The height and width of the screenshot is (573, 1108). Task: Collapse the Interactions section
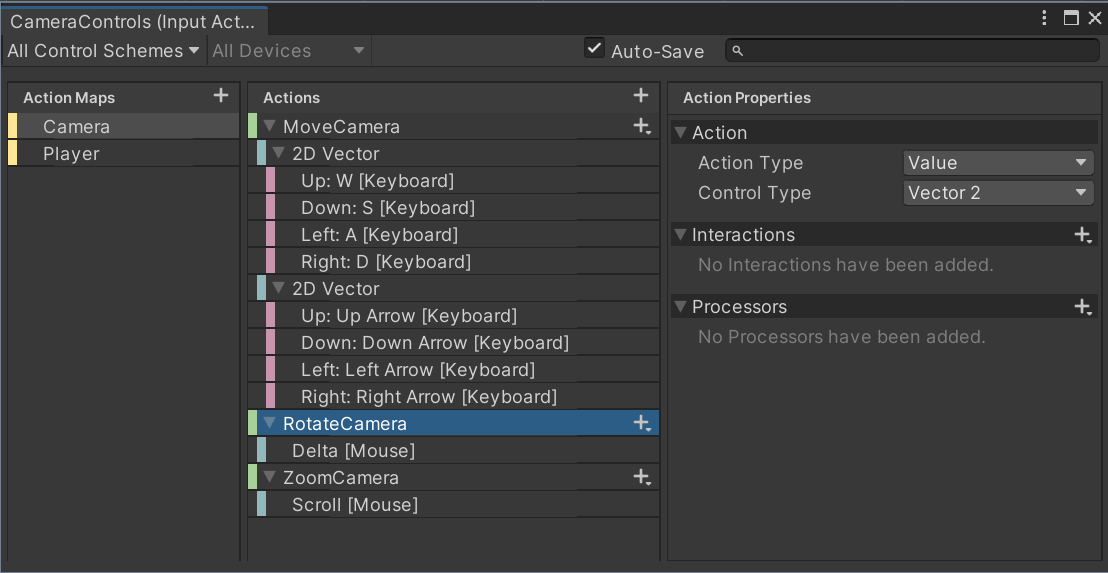681,235
